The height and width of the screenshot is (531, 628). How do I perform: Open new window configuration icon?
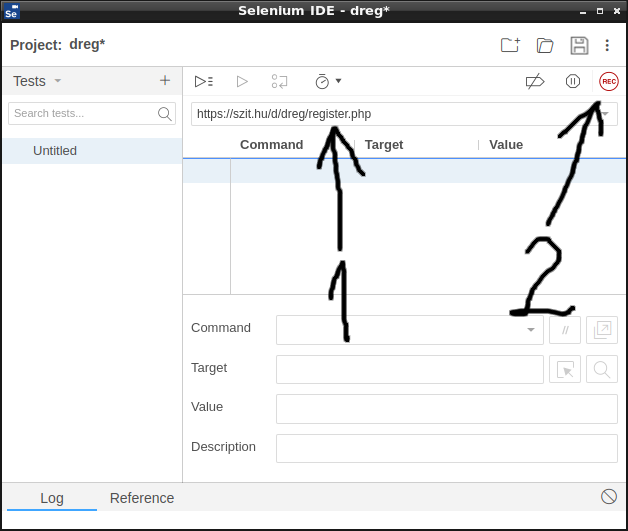point(602,330)
